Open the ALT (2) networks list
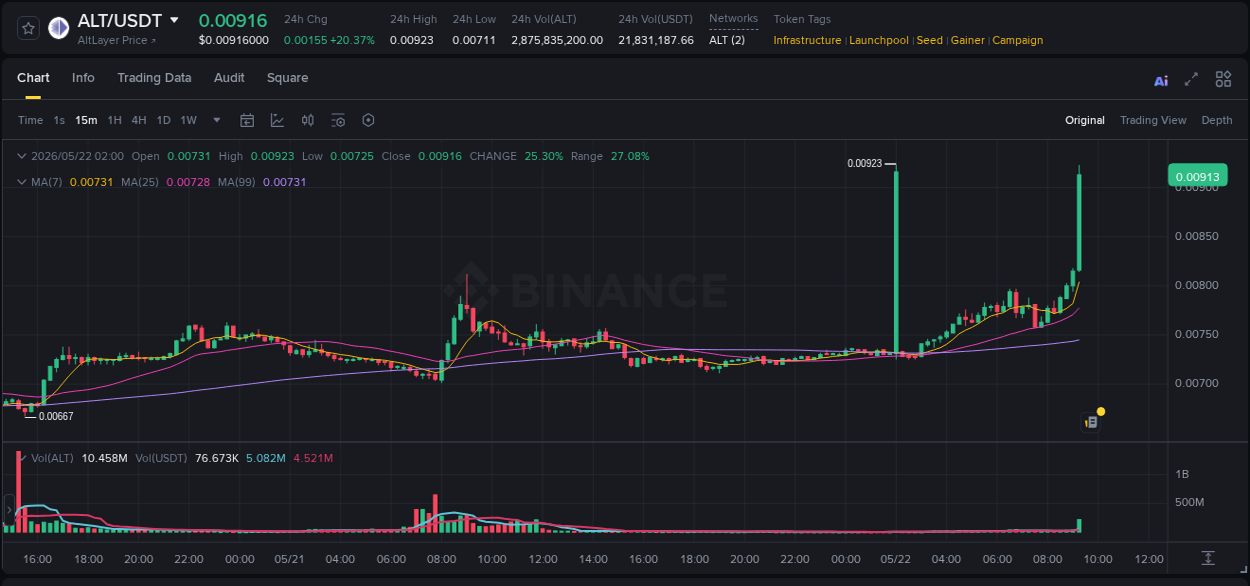 [x=727, y=40]
